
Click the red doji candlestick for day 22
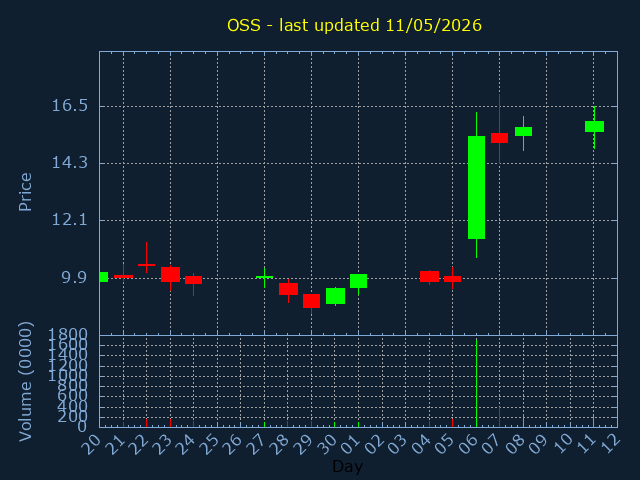coord(147,265)
